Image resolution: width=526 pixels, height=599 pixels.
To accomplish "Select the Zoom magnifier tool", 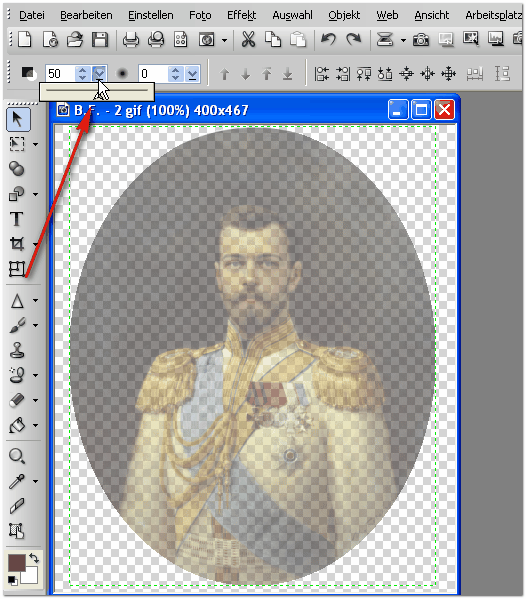I will click(17, 456).
